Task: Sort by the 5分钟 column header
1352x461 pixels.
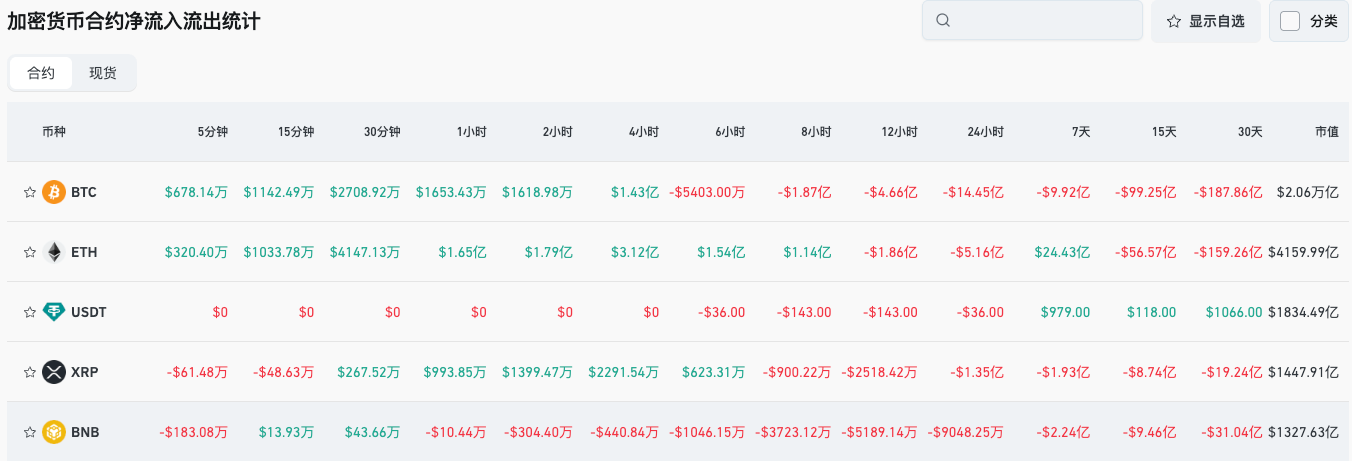Action: pos(212,132)
